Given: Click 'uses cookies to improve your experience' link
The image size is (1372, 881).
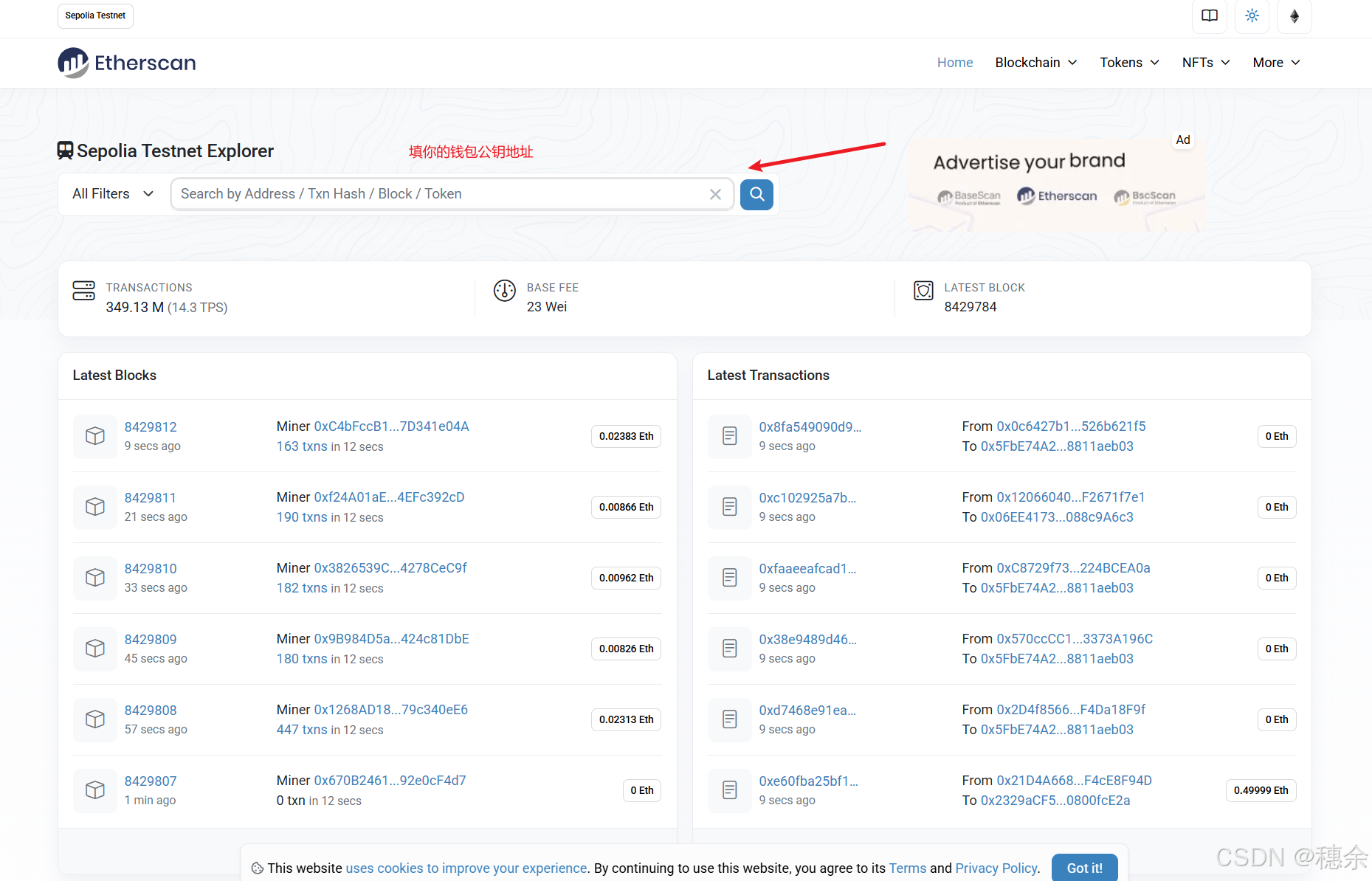Looking at the screenshot, I should pyautogui.click(x=466, y=868).
